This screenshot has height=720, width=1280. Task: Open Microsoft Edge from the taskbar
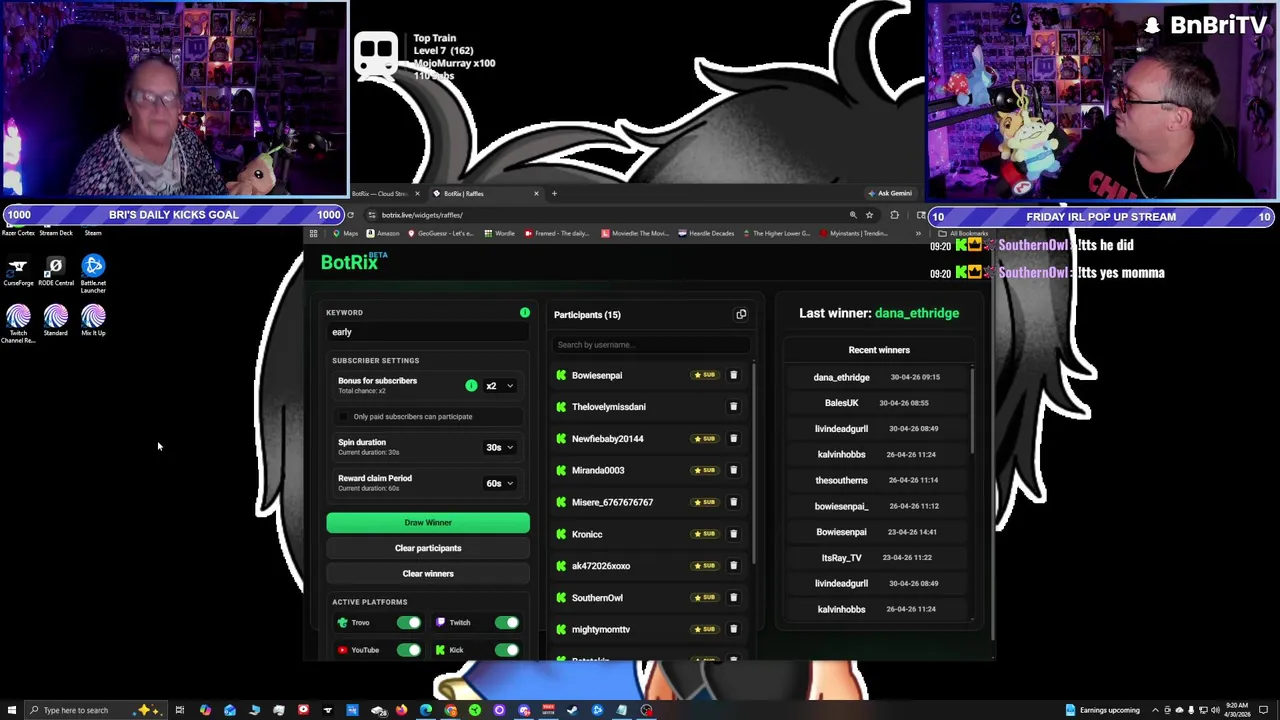click(426, 710)
